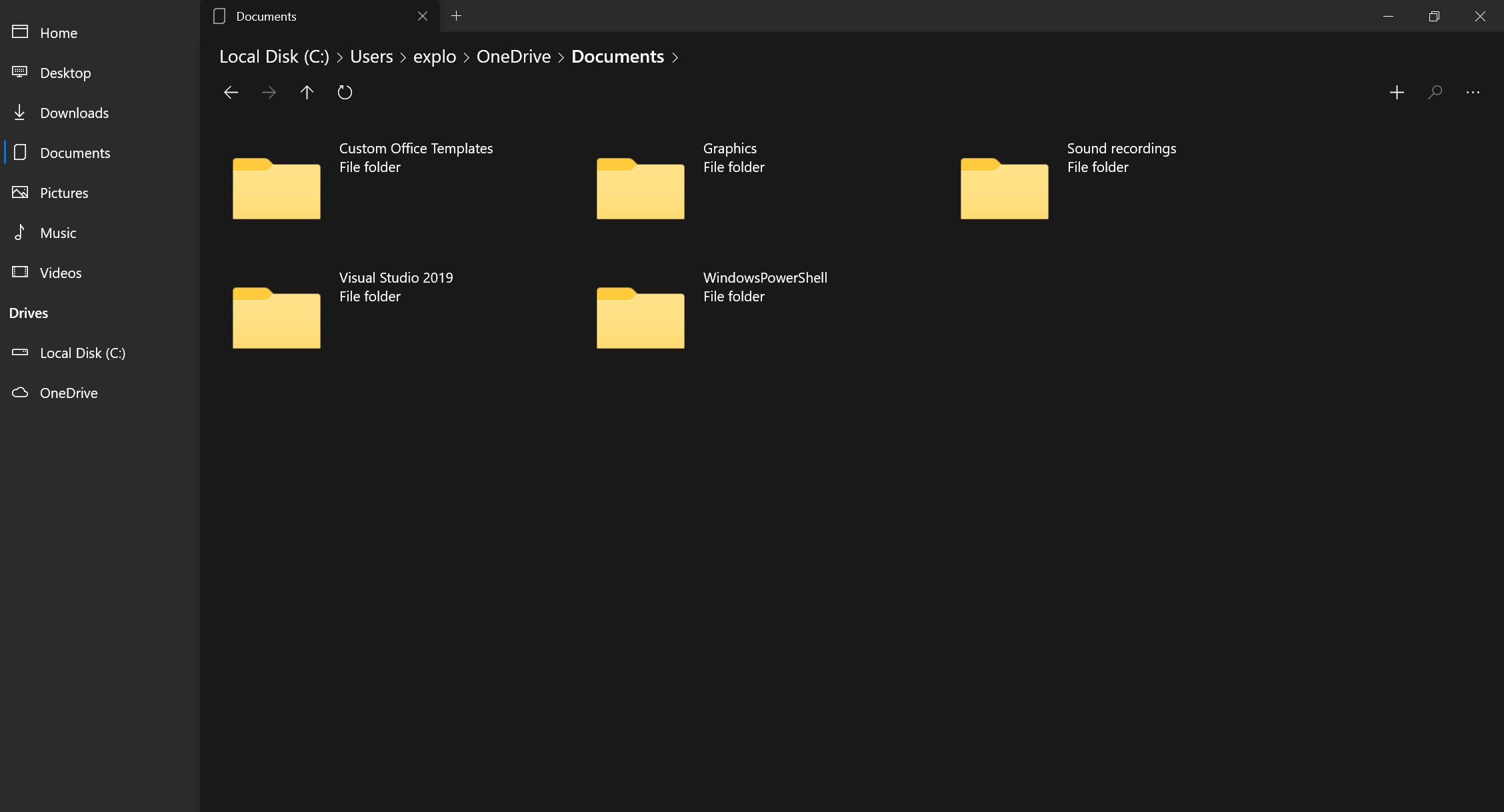Click the up directory arrow
The width and height of the screenshot is (1504, 812).
pyautogui.click(x=307, y=92)
